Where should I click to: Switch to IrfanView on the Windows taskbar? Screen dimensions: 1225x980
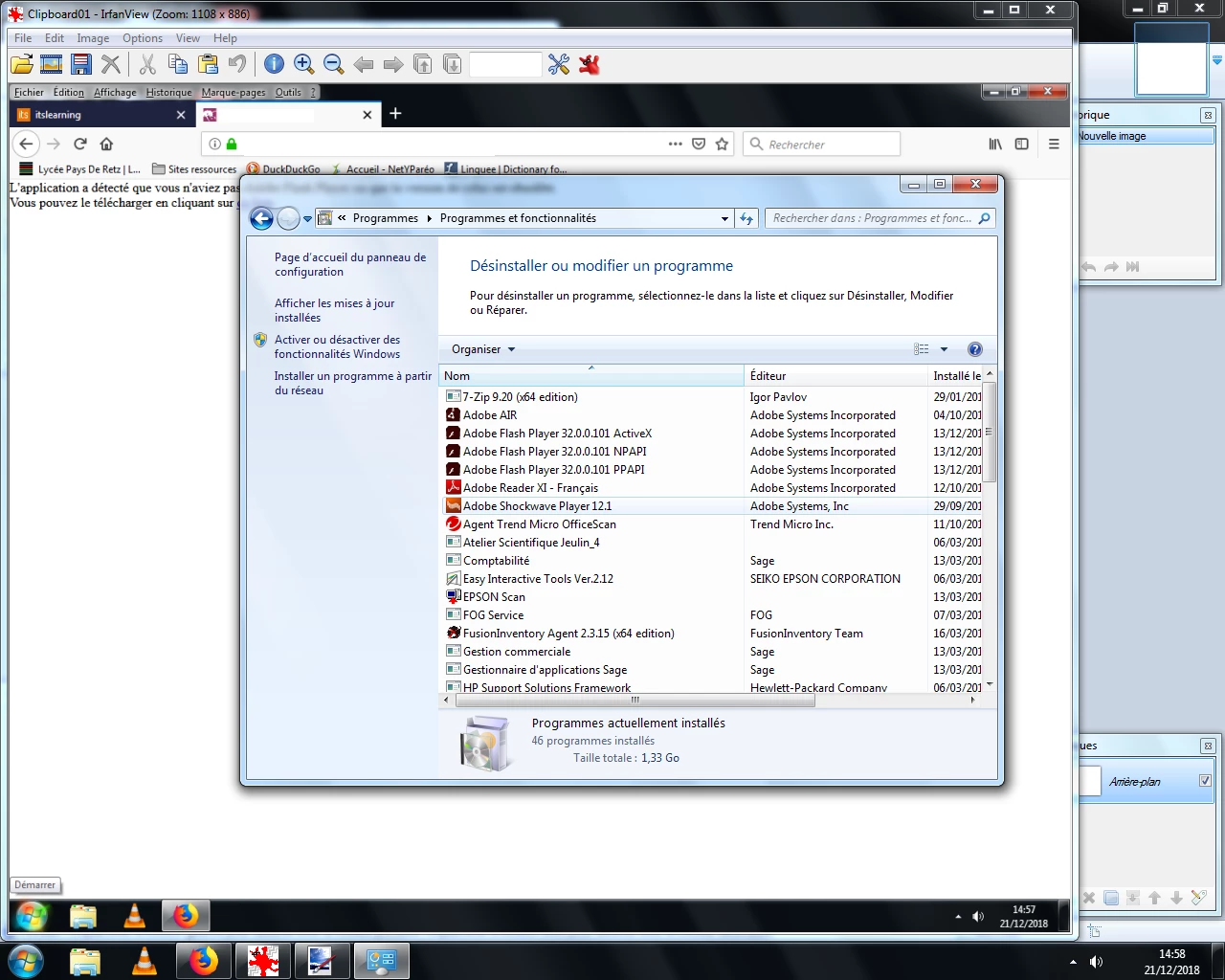pos(263,961)
